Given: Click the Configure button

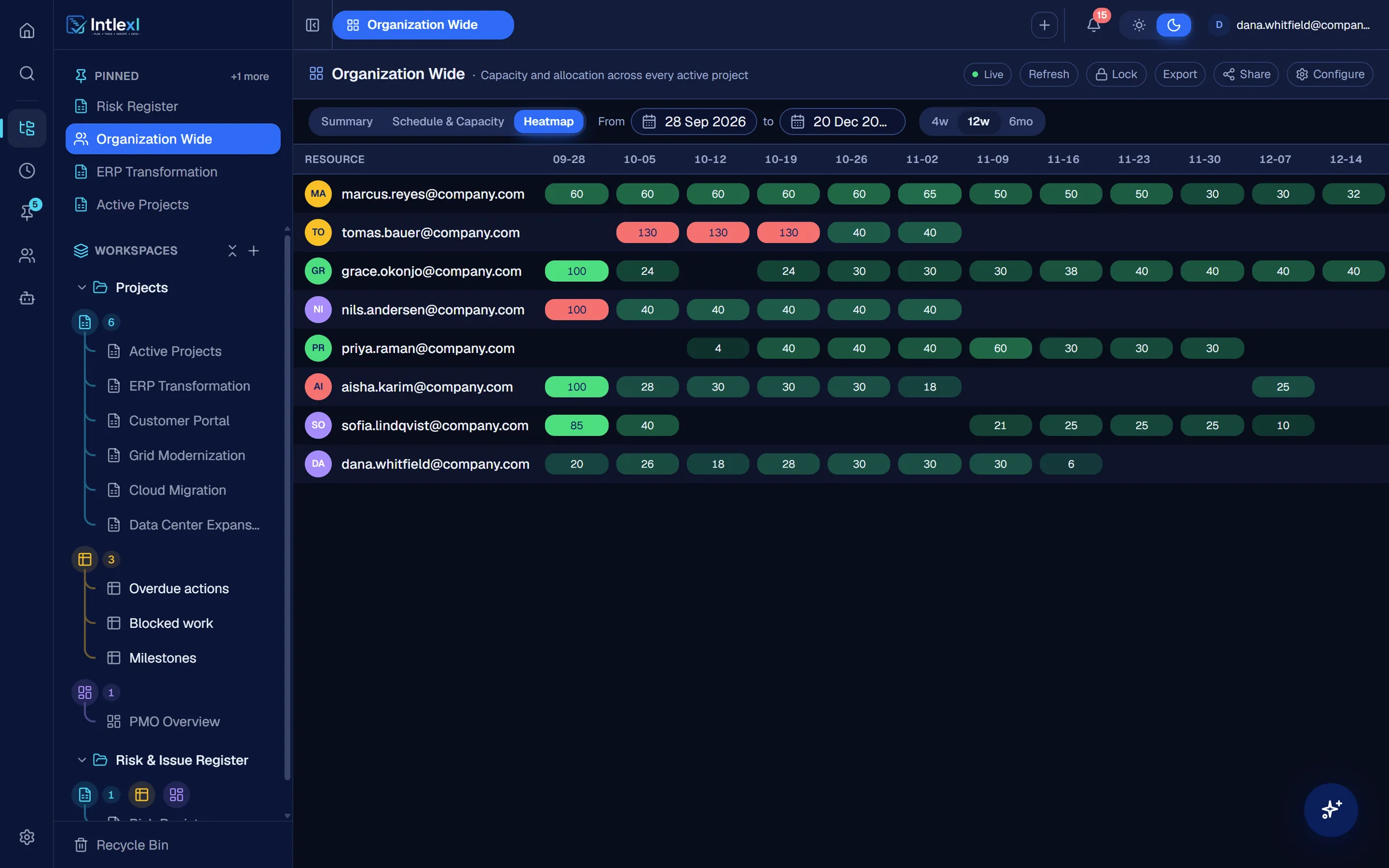Looking at the screenshot, I should (1329, 74).
